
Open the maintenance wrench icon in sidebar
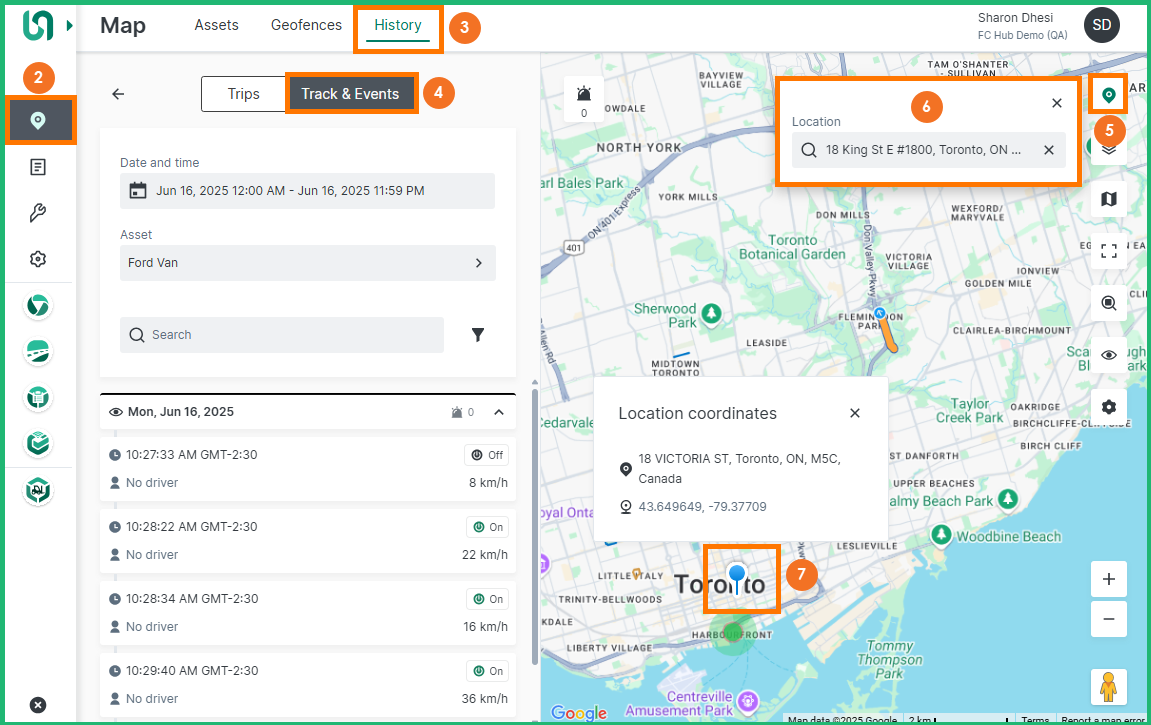[x=38, y=213]
